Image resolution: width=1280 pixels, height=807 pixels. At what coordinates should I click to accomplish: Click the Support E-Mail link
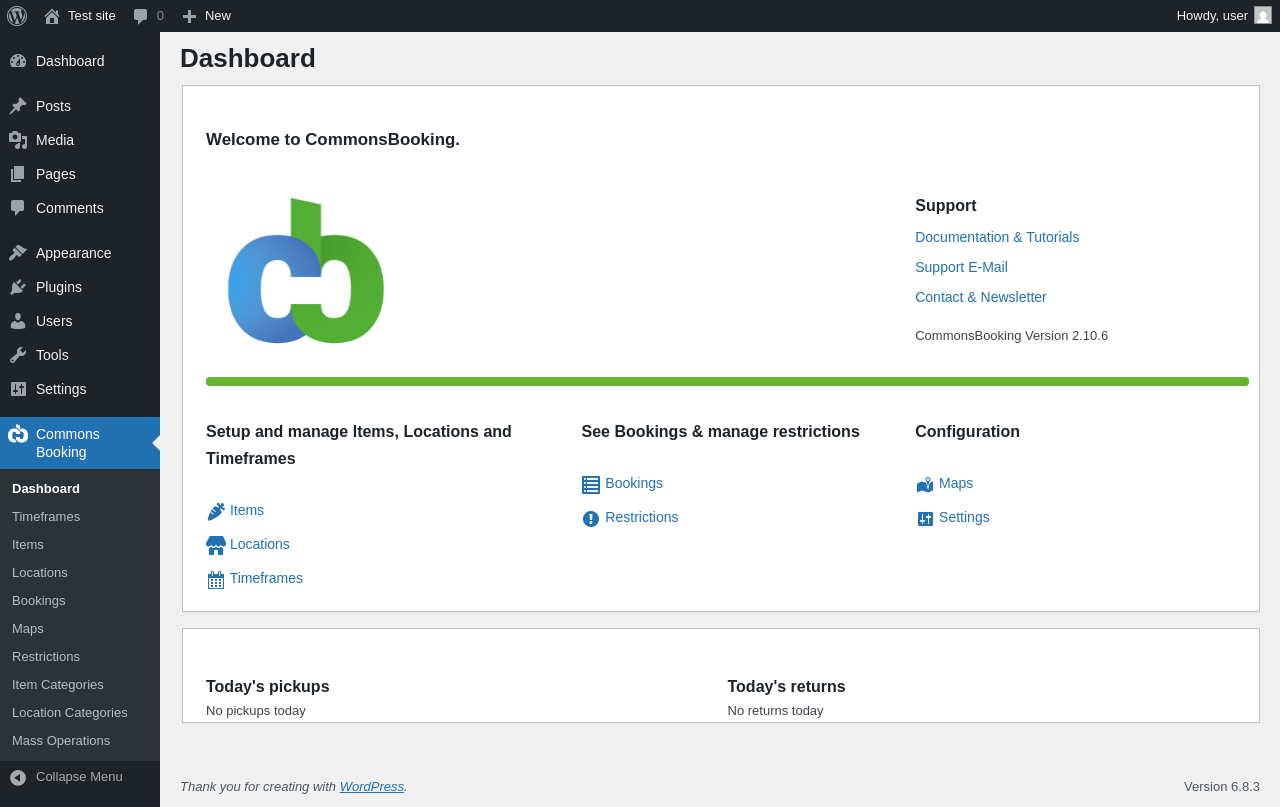(961, 267)
